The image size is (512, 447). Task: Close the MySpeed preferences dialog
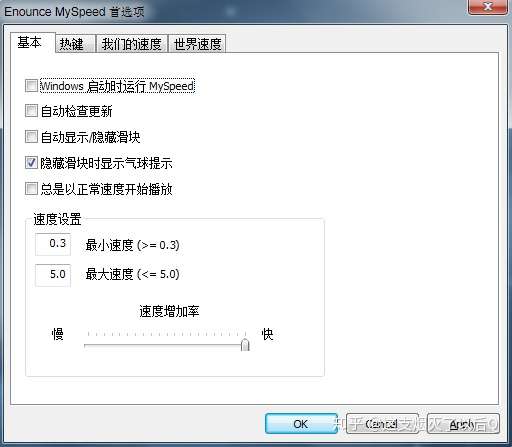click(488, 7)
